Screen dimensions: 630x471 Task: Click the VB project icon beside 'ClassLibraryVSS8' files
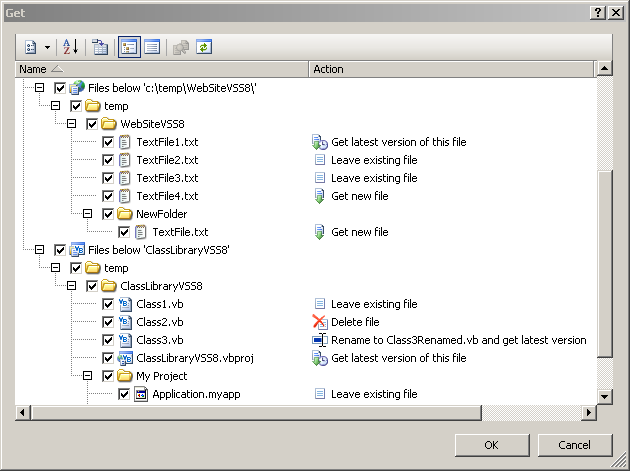tap(77, 250)
